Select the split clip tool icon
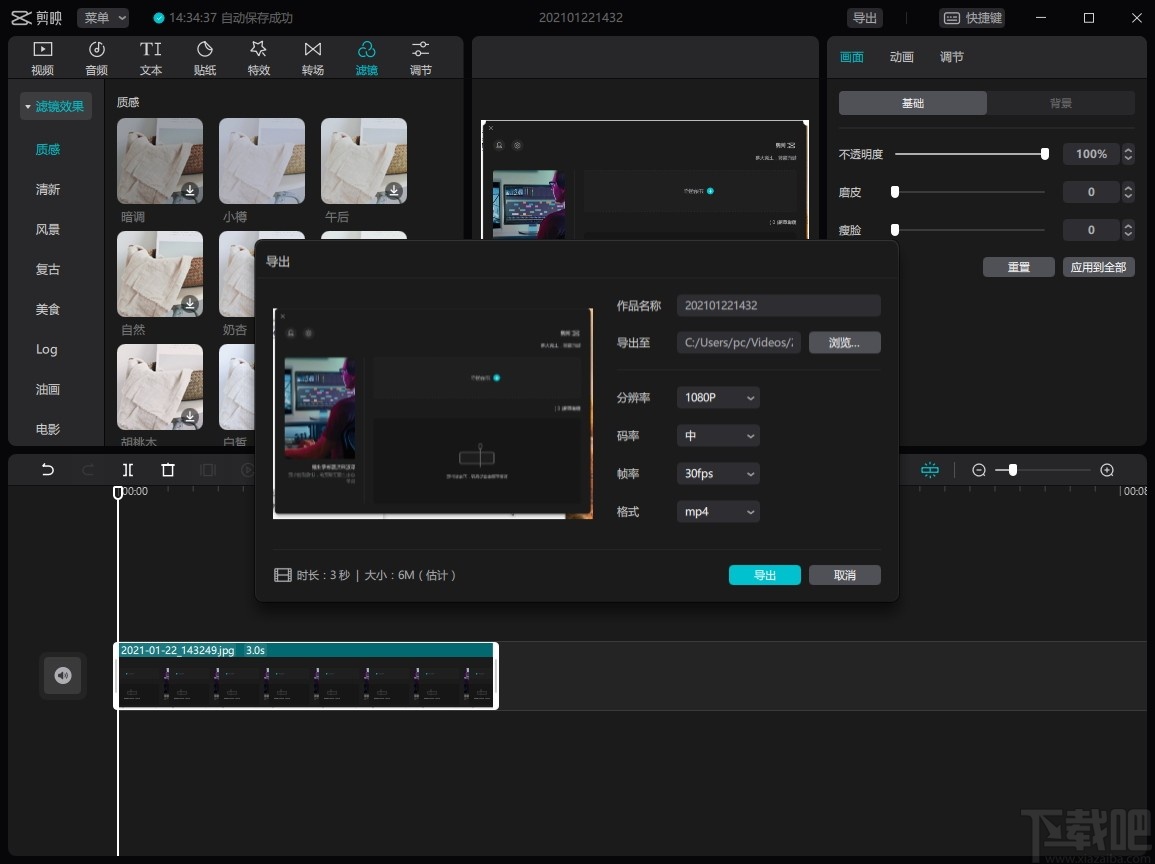1155x864 pixels. click(128, 470)
